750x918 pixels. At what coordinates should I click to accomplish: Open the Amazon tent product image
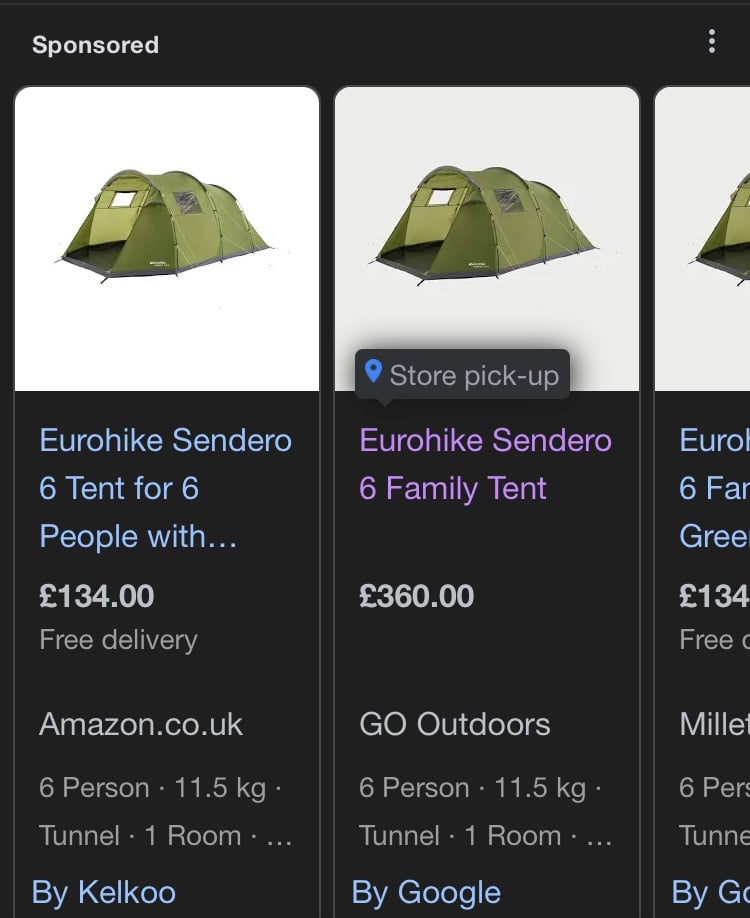(x=167, y=239)
